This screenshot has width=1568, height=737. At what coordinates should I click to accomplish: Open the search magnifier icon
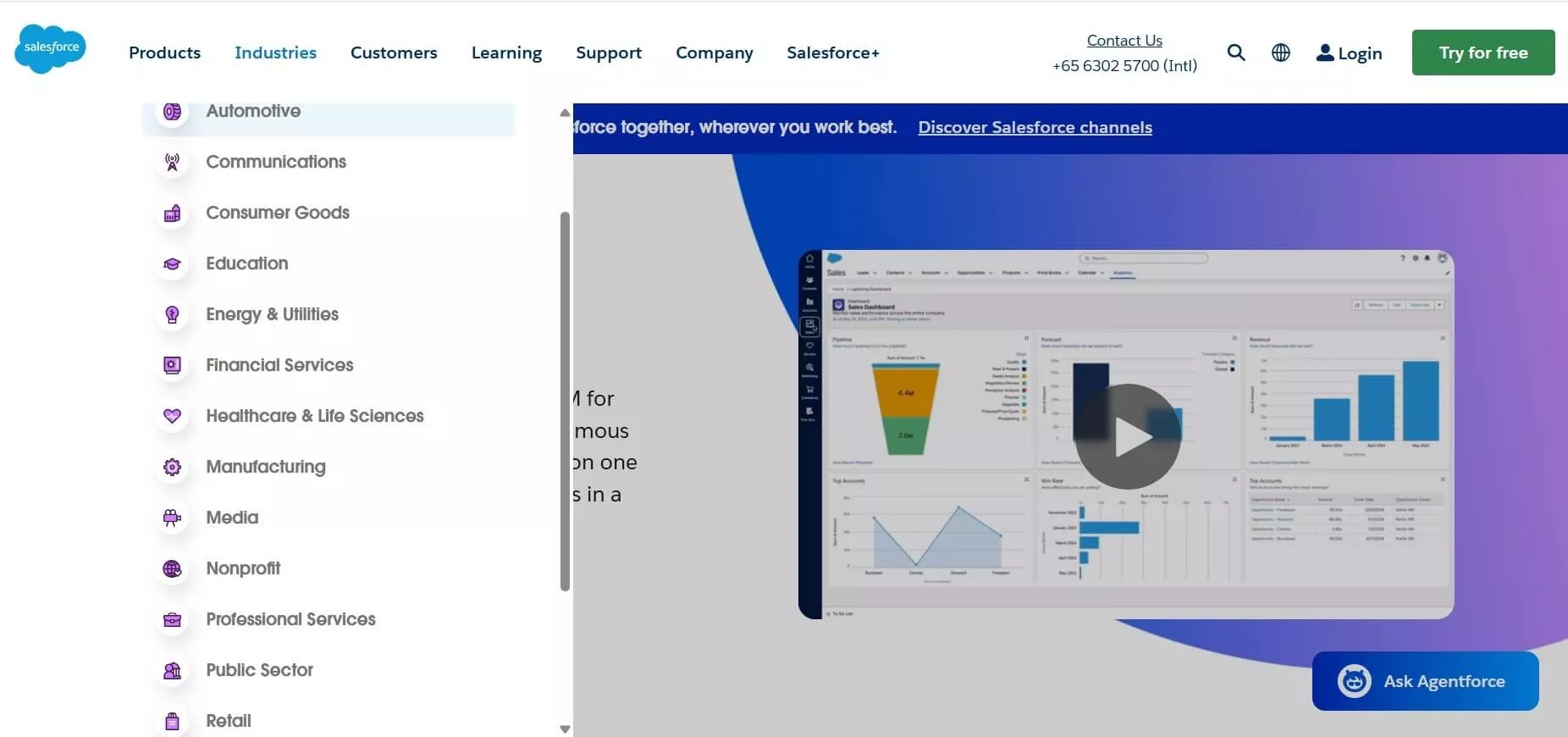(1236, 53)
